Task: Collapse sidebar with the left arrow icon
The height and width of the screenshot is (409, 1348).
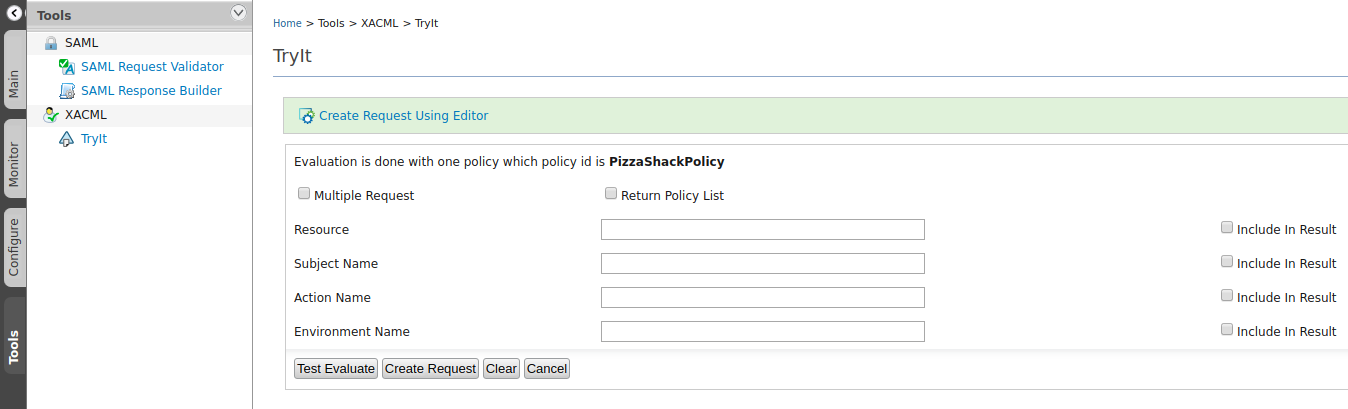Action: click(13, 14)
